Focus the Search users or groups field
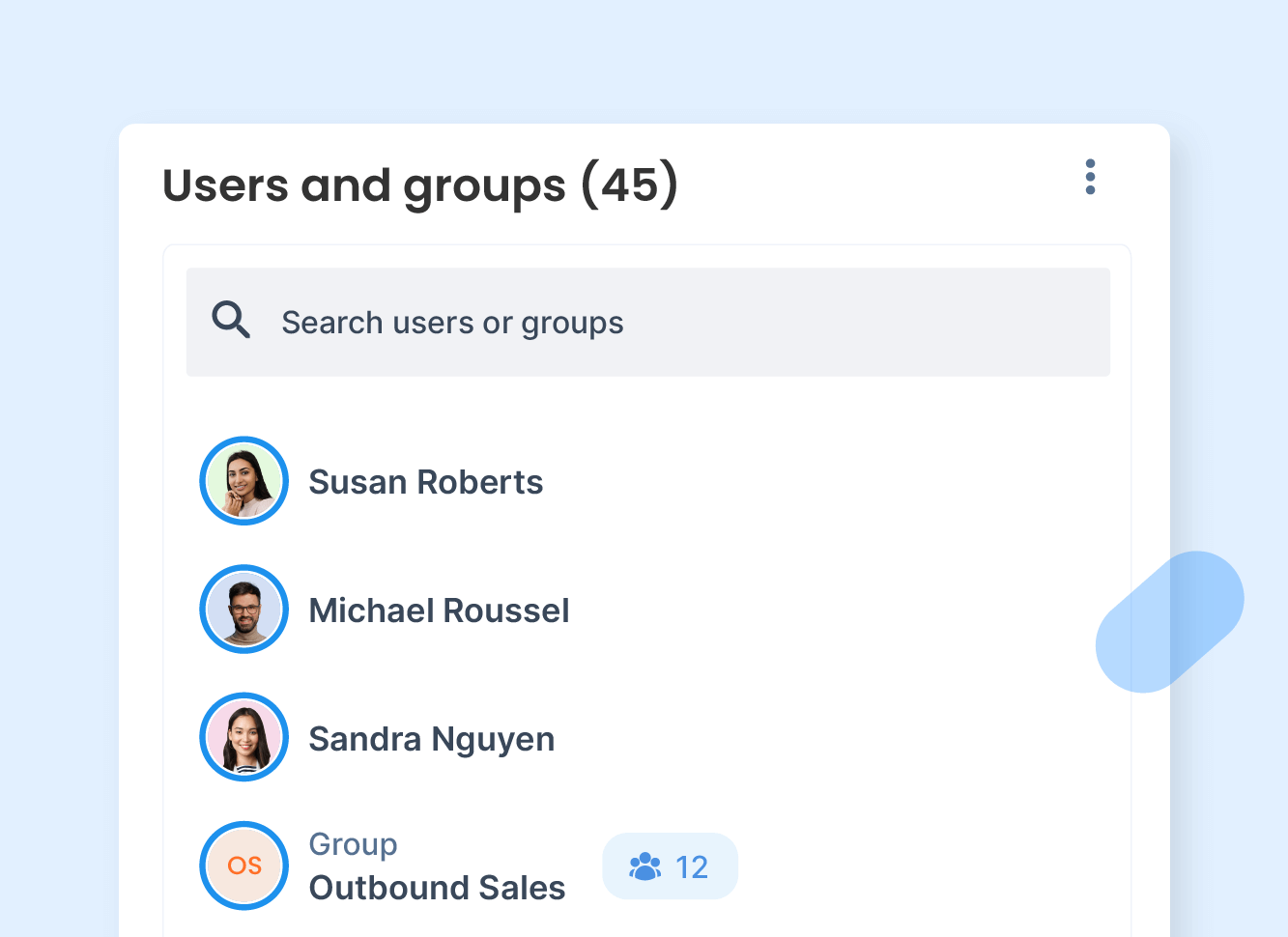1288x937 pixels. coord(676,323)
